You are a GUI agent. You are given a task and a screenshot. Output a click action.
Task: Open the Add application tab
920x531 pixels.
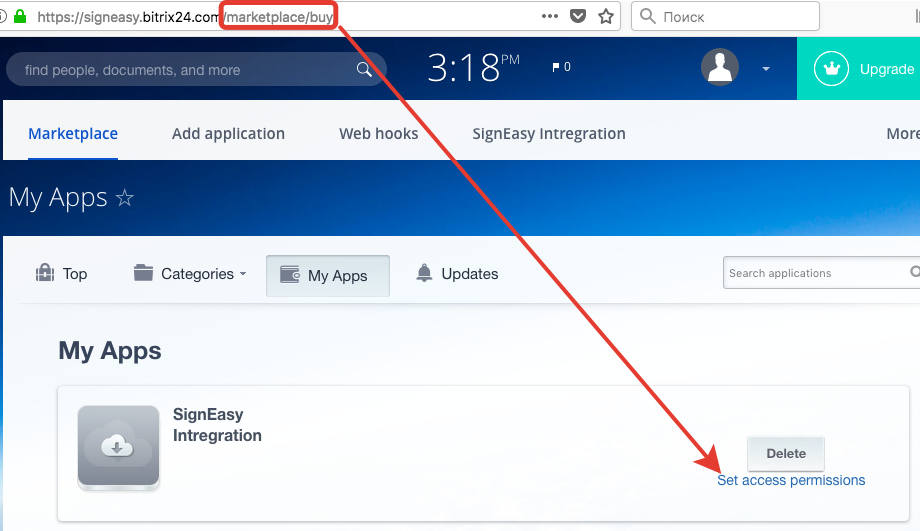(x=228, y=134)
